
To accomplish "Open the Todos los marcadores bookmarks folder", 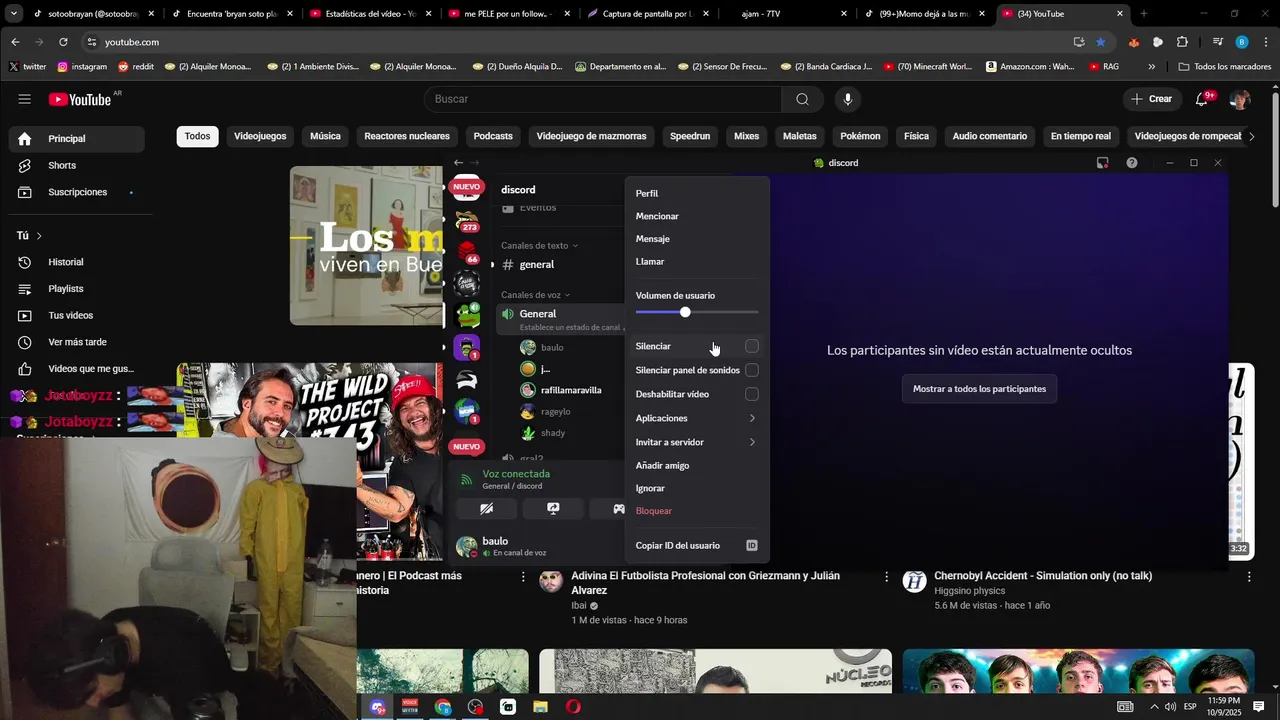I will (1224, 67).
